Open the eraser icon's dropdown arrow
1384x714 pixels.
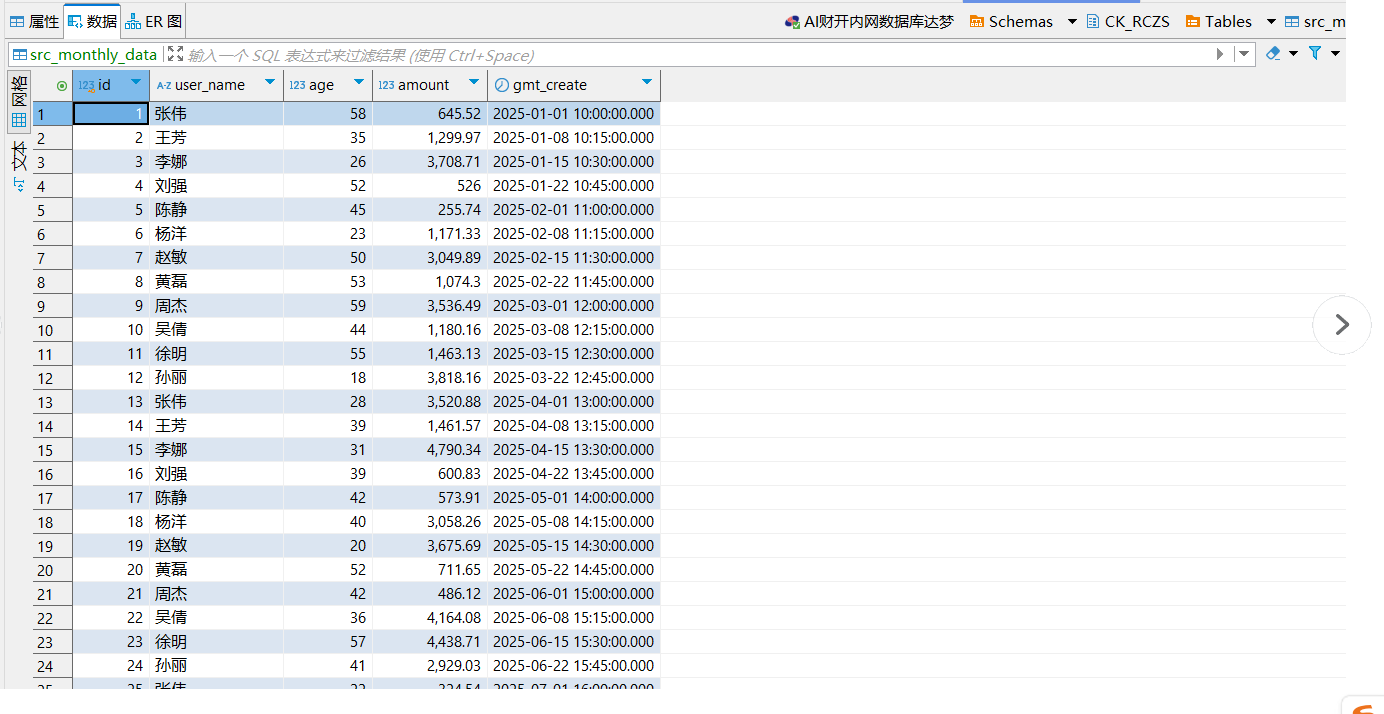point(1293,53)
